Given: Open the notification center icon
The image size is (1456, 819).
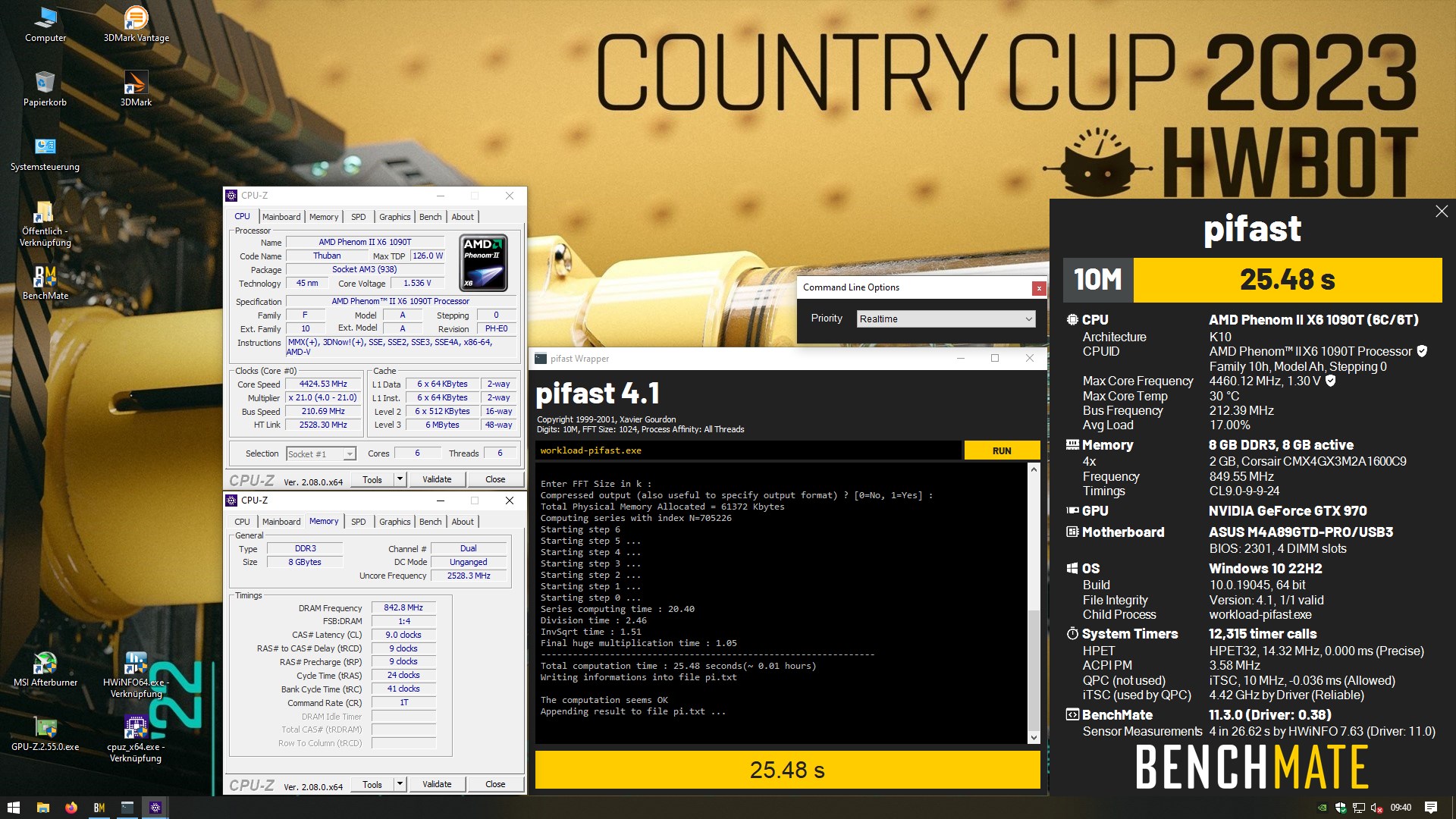Looking at the screenshot, I should coord(1431,808).
